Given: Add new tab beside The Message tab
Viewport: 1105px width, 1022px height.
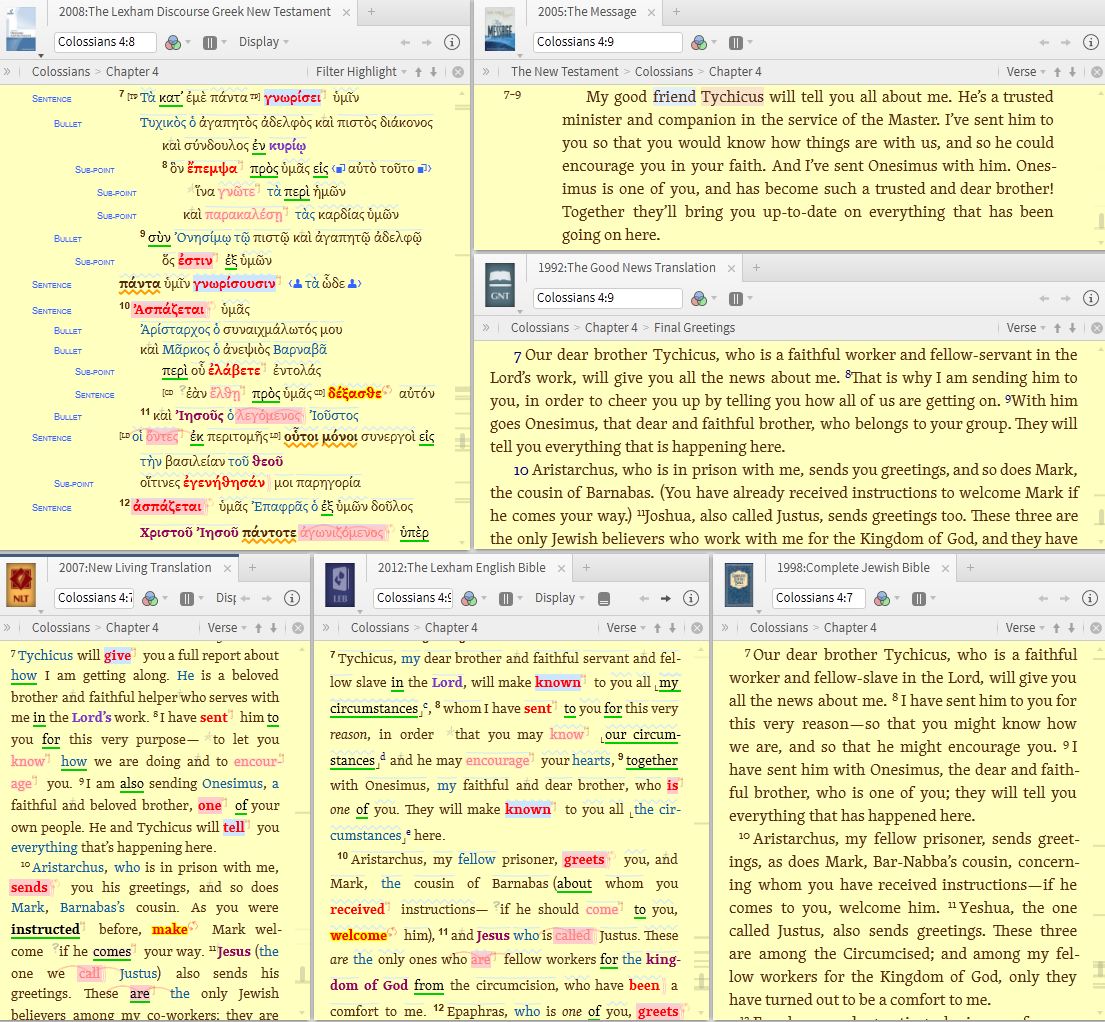Looking at the screenshot, I should (676, 12).
